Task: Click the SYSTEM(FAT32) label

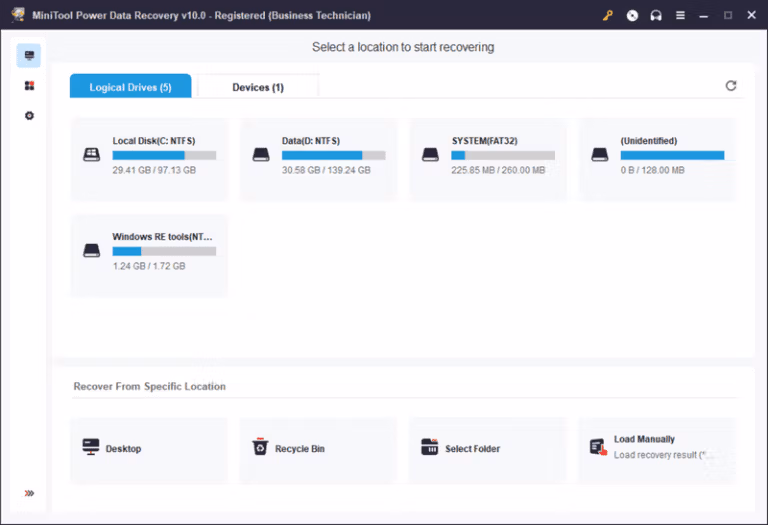Action: point(484,141)
